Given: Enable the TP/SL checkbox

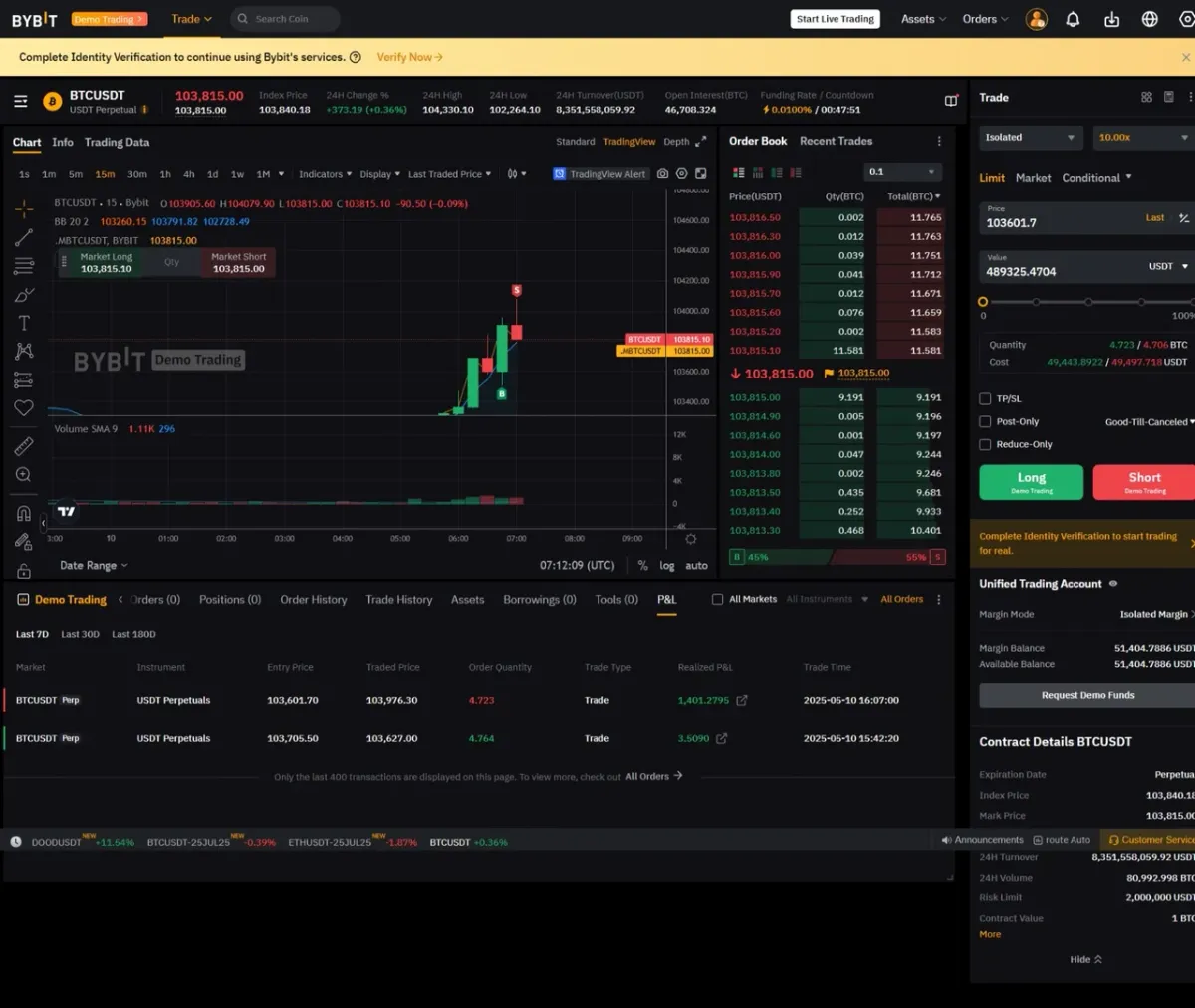Looking at the screenshot, I should (985, 398).
